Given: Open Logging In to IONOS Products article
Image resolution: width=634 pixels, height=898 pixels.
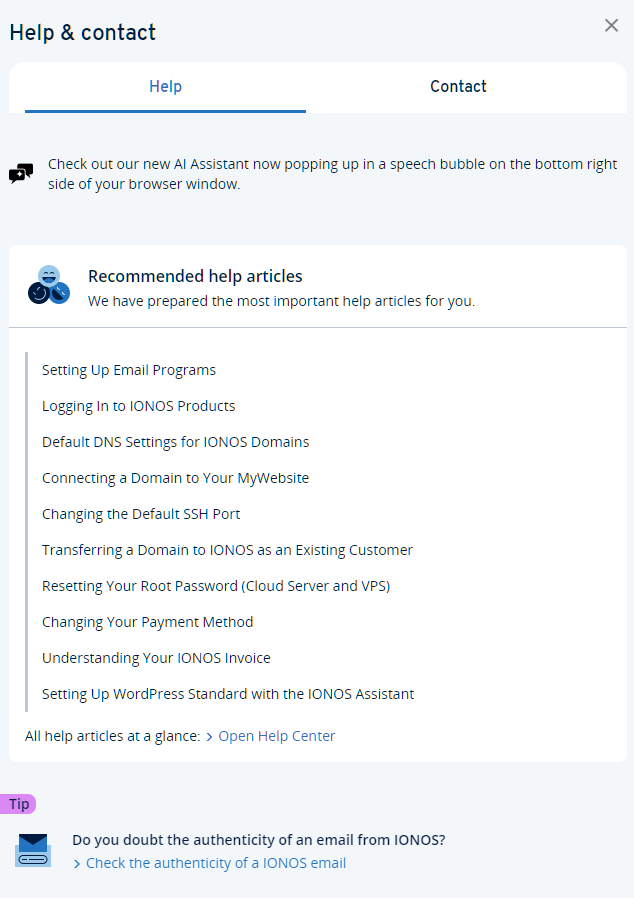Looking at the screenshot, I should (x=138, y=406).
